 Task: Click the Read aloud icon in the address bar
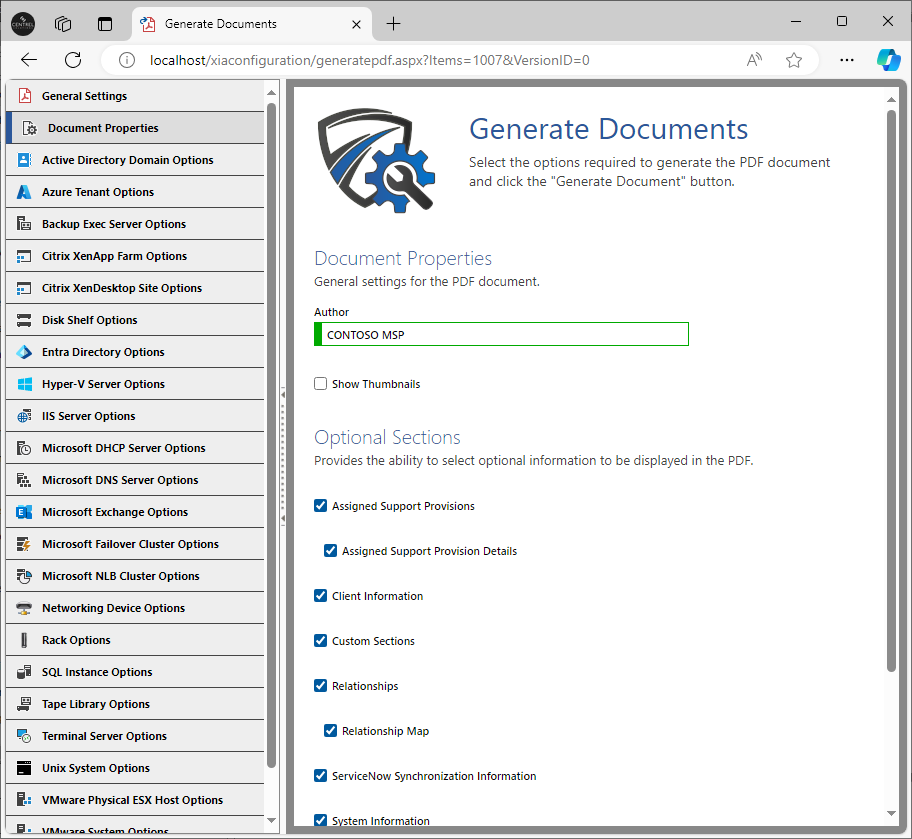click(754, 60)
